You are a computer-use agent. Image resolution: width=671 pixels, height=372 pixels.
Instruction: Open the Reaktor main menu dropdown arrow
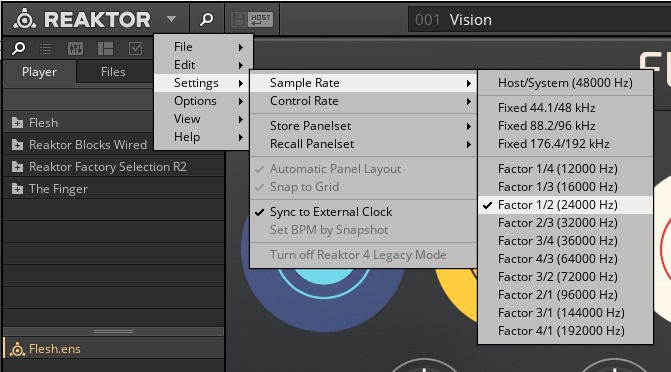172,19
